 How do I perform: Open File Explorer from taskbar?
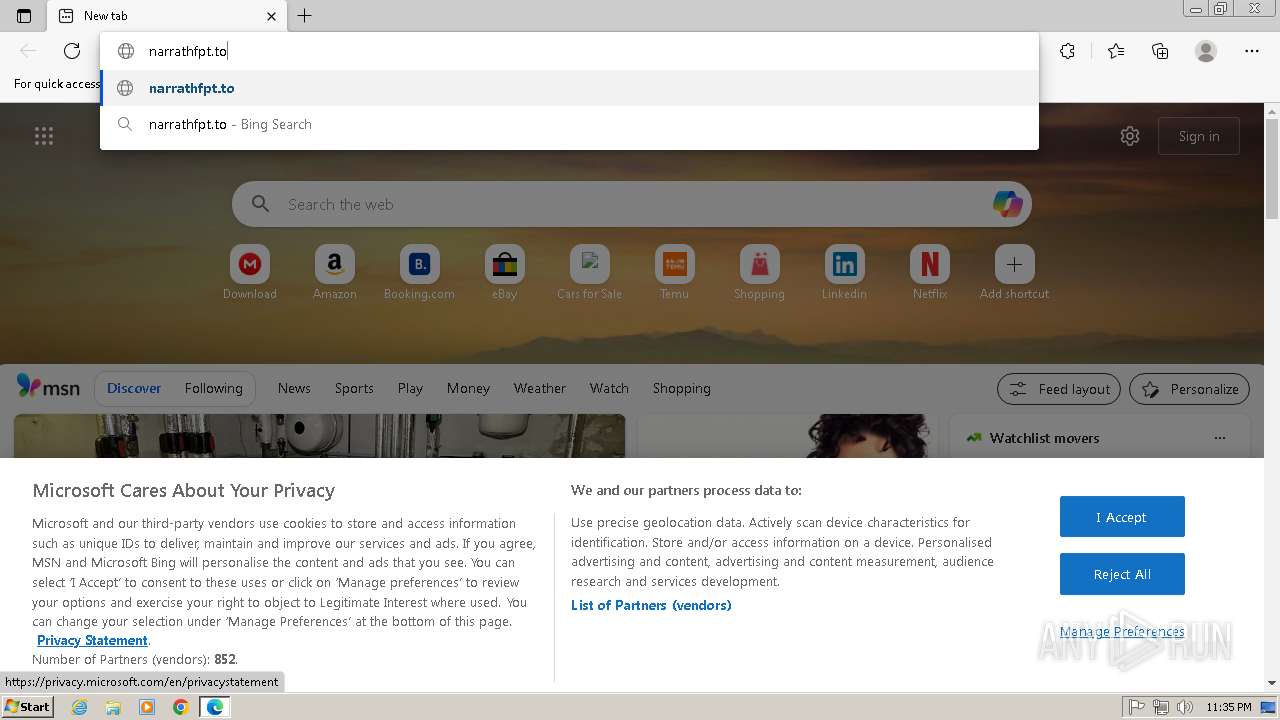(113, 707)
